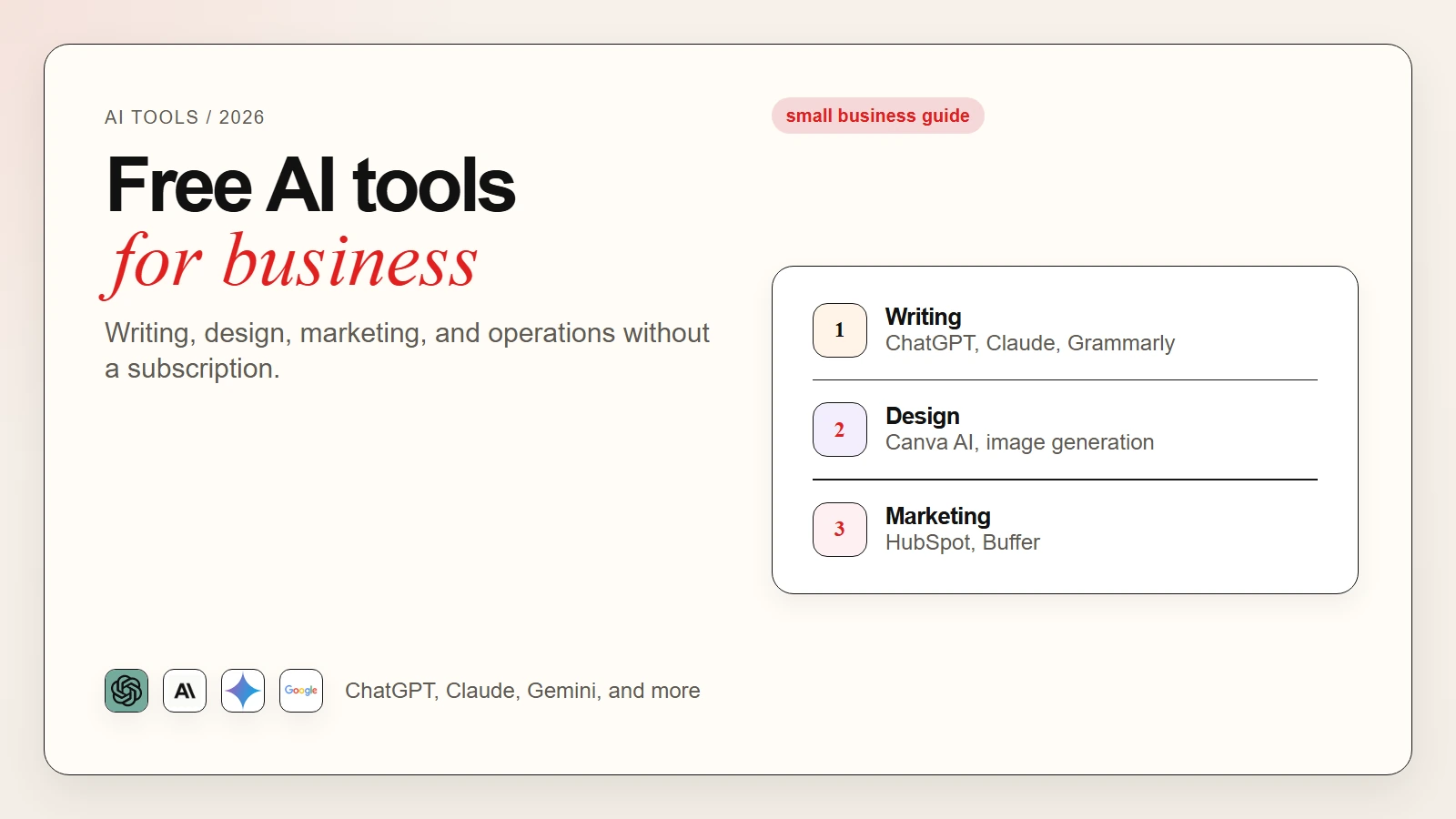Click the 'AI TOOLS / 2026' label
Viewport: 1456px width, 819px height.
[x=185, y=117]
